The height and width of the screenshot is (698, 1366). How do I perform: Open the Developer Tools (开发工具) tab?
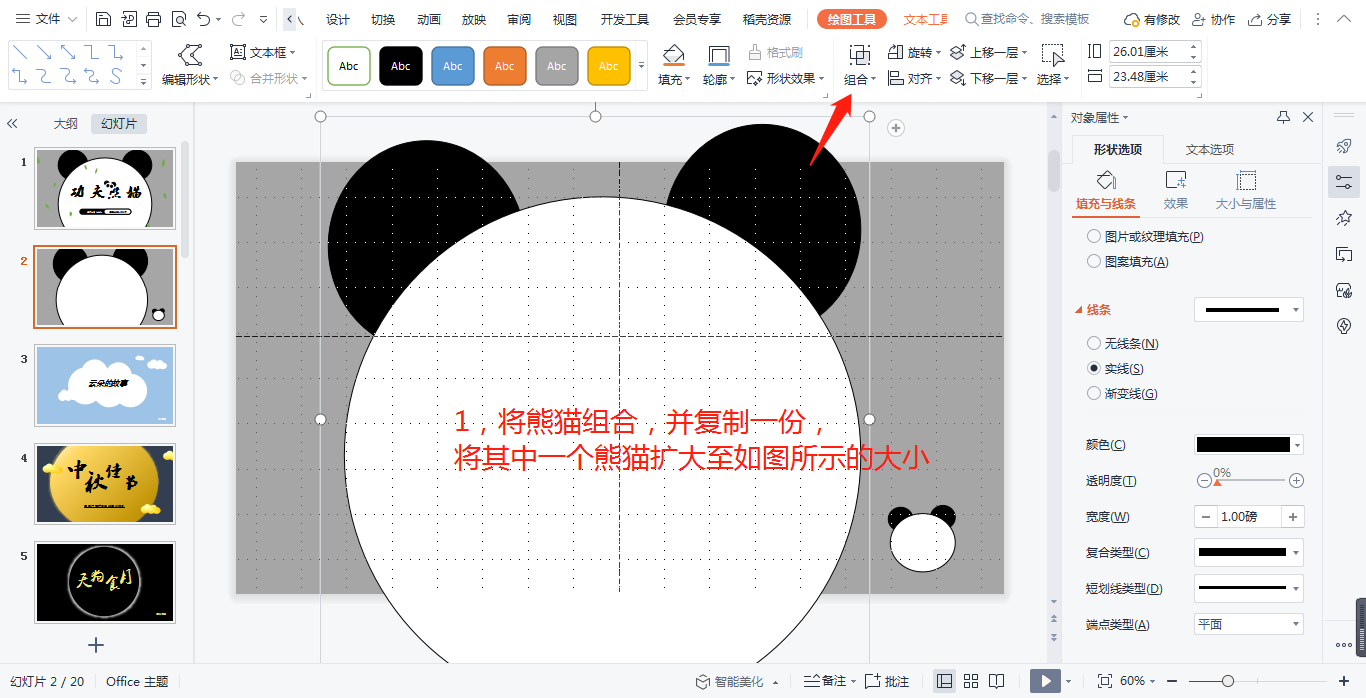pos(625,19)
